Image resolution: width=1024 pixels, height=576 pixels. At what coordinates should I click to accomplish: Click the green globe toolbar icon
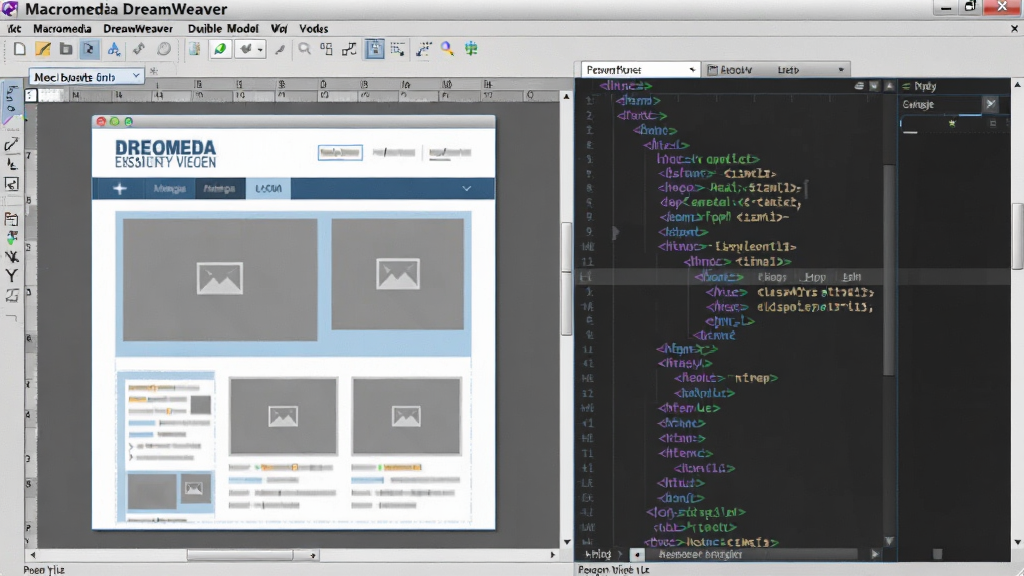pos(471,49)
